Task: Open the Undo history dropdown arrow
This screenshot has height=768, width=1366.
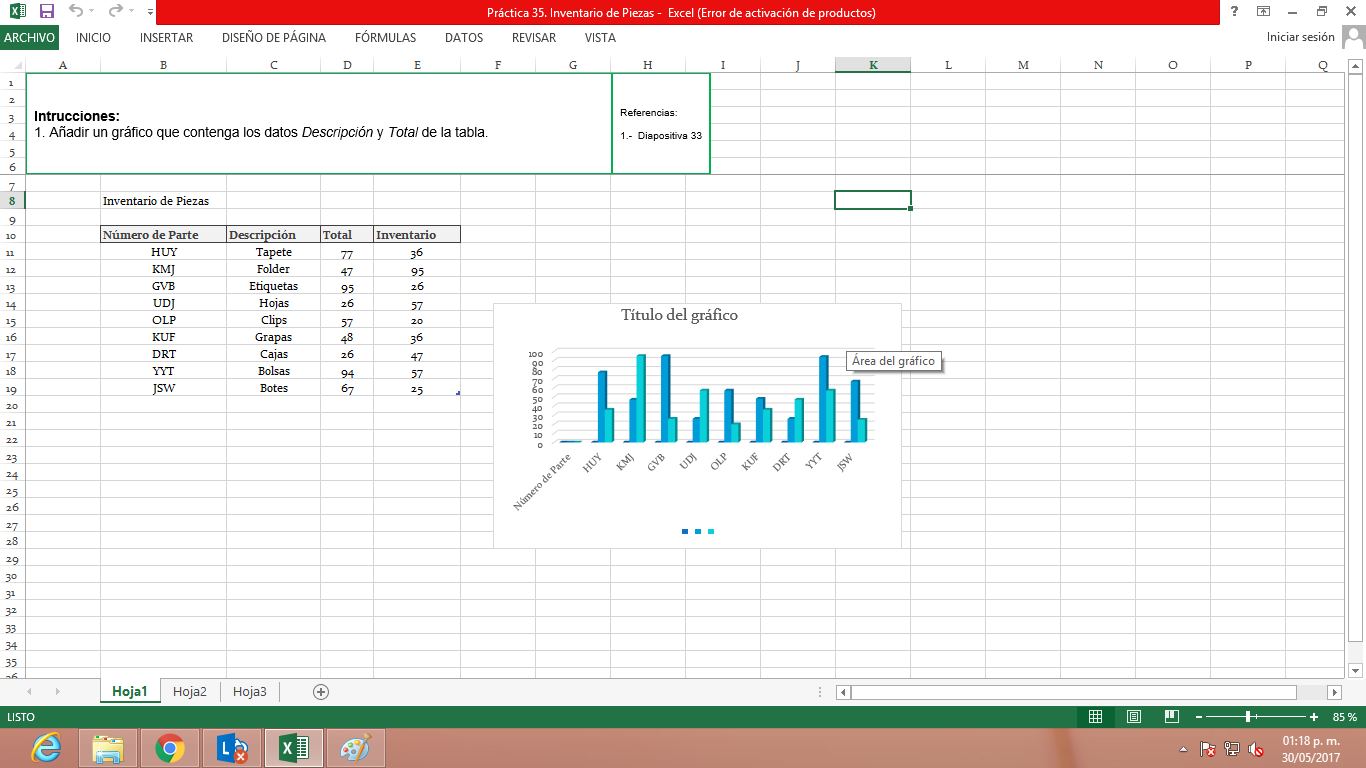Action: point(92,13)
